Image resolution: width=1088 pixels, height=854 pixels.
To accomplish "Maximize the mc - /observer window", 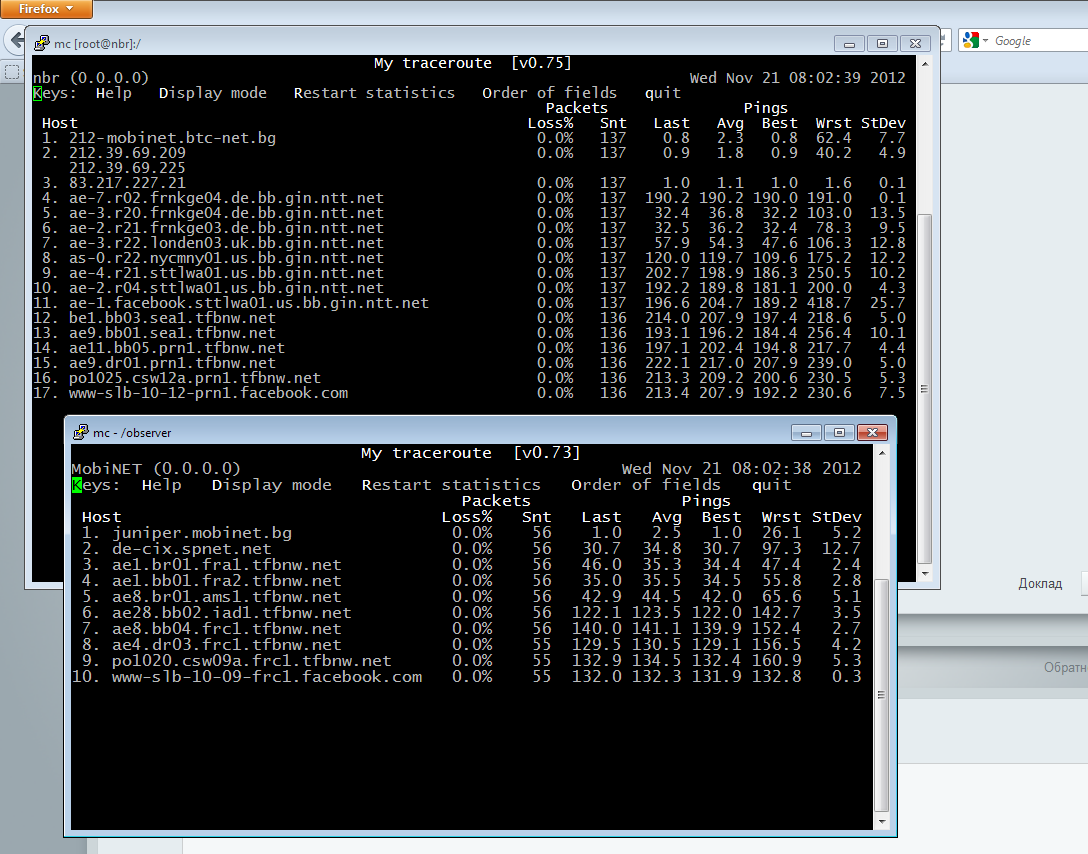I will tap(839, 432).
